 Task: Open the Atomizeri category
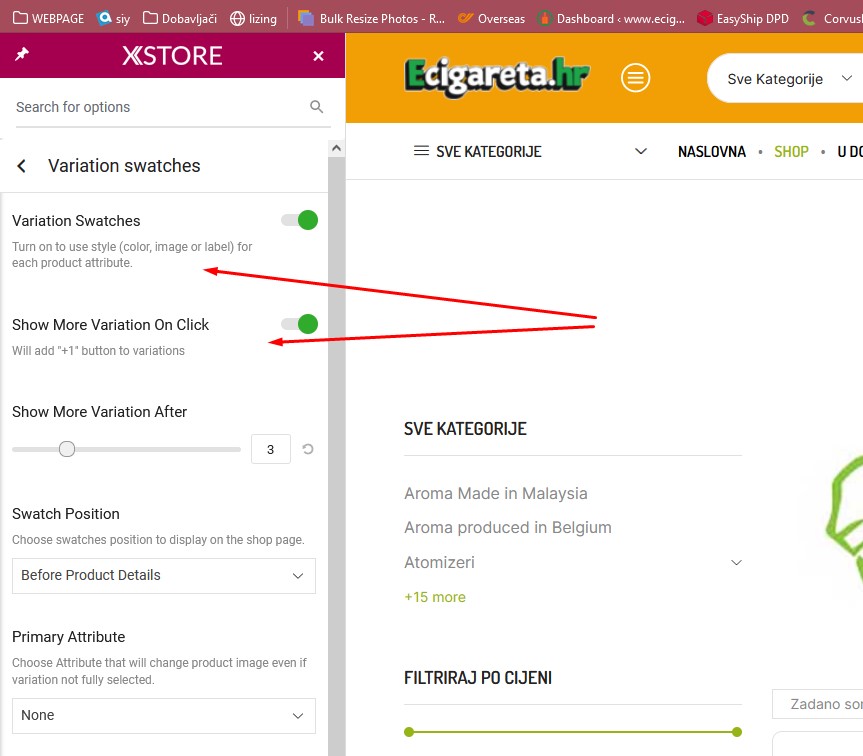coord(439,562)
